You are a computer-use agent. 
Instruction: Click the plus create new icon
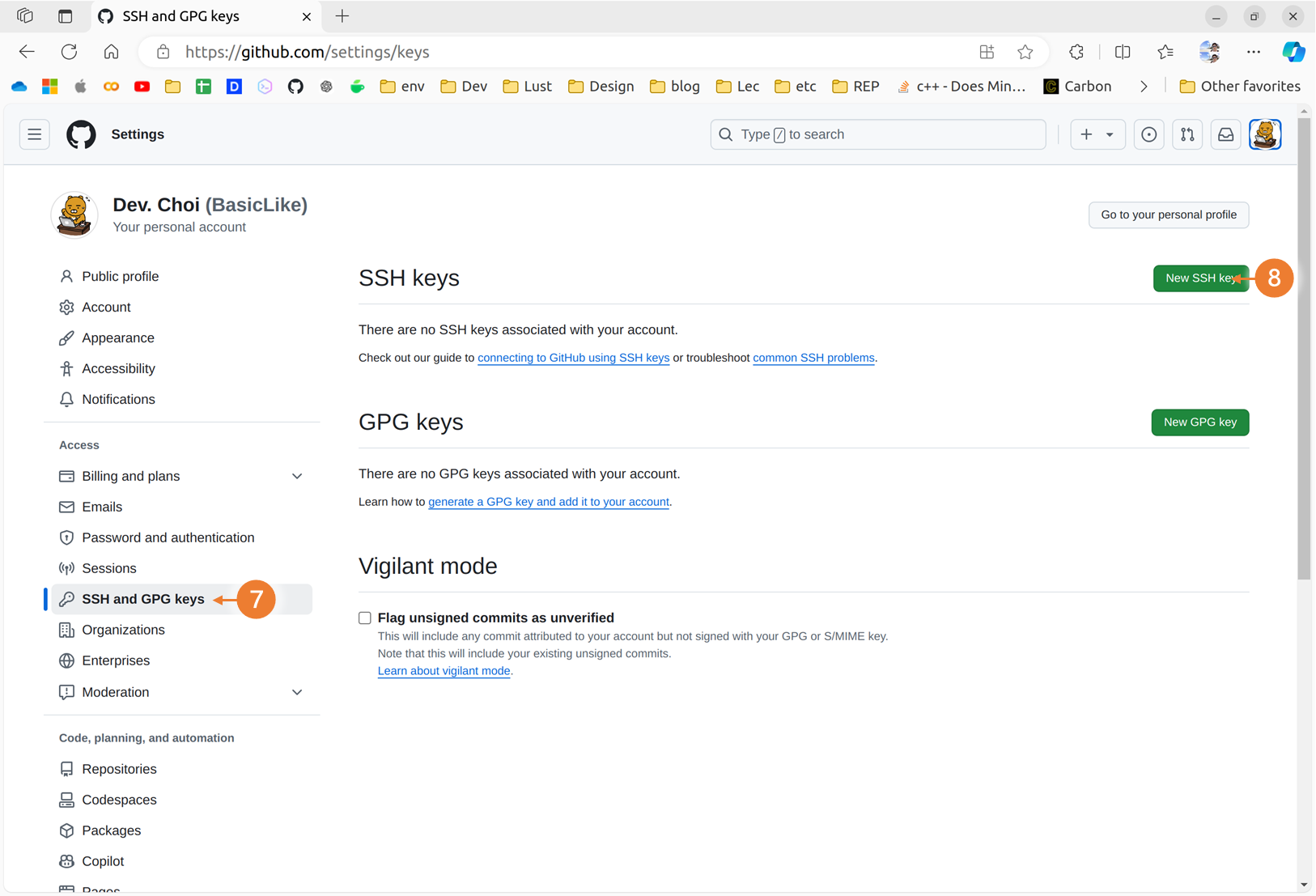coord(1086,134)
